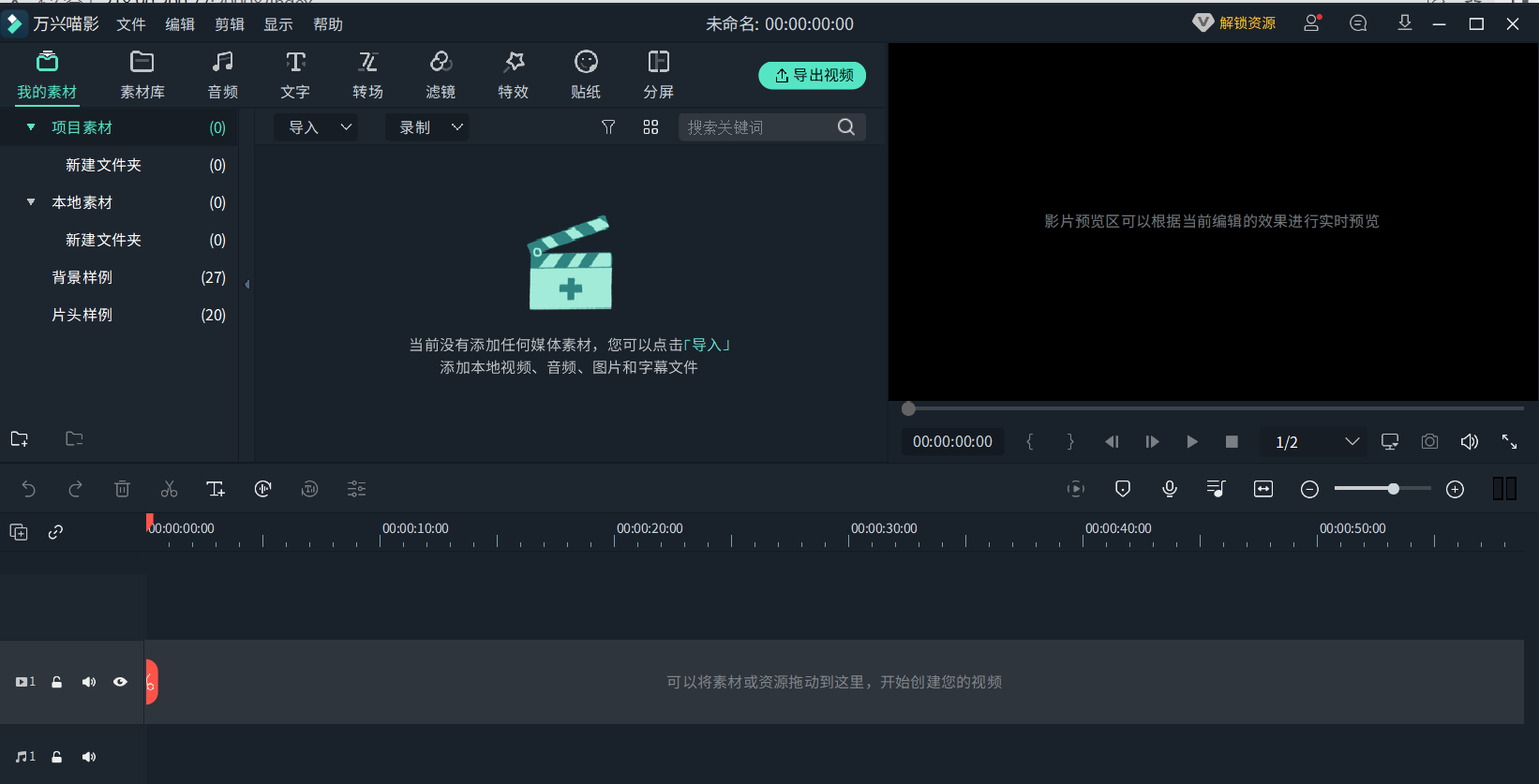Collapse the 项目素材 tree node

(x=31, y=127)
